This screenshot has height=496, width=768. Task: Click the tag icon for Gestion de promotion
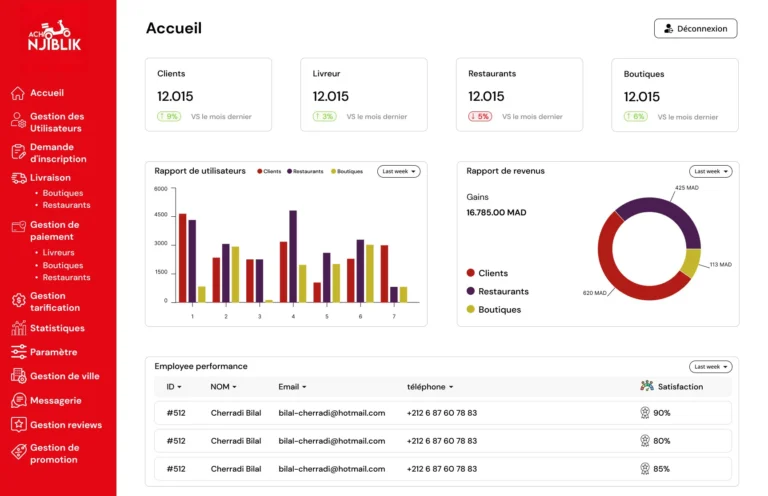click(x=19, y=451)
